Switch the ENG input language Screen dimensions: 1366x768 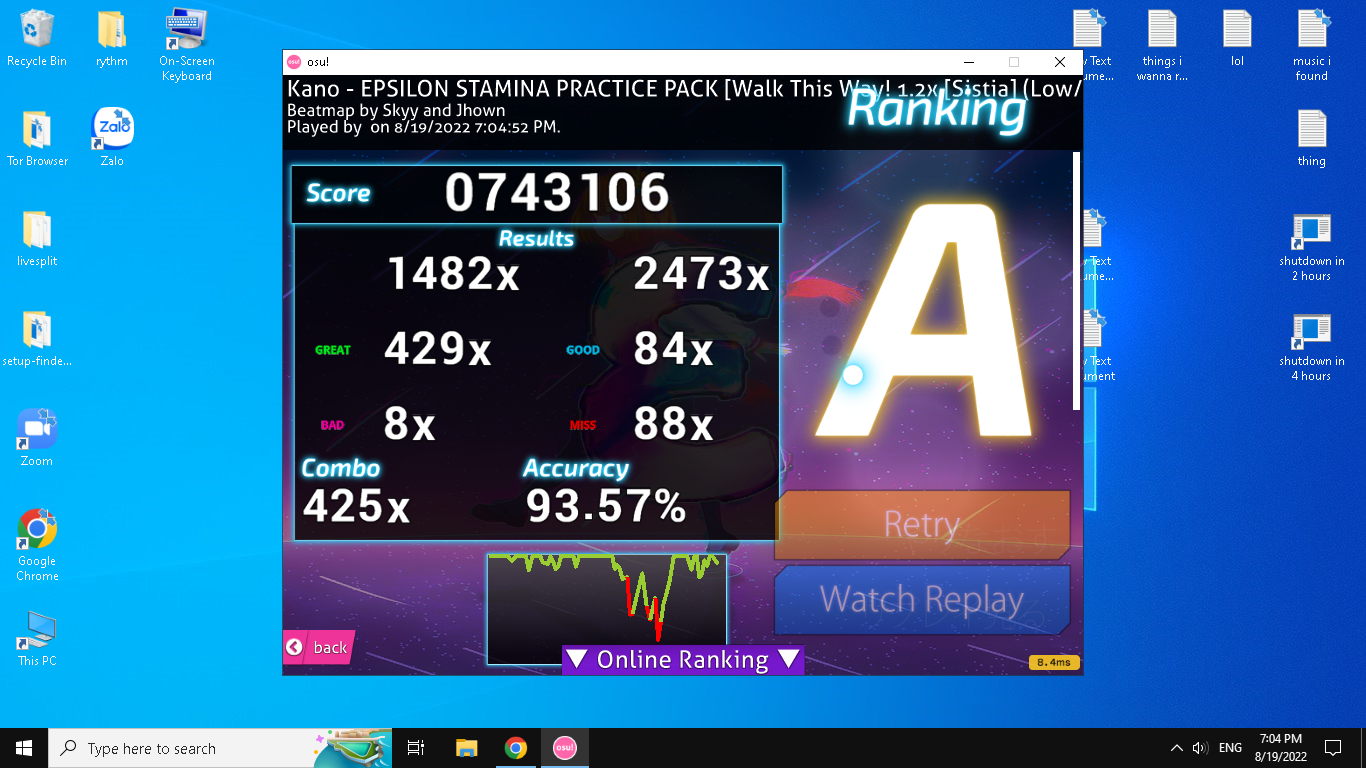pyautogui.click(x=1231, y=748)
